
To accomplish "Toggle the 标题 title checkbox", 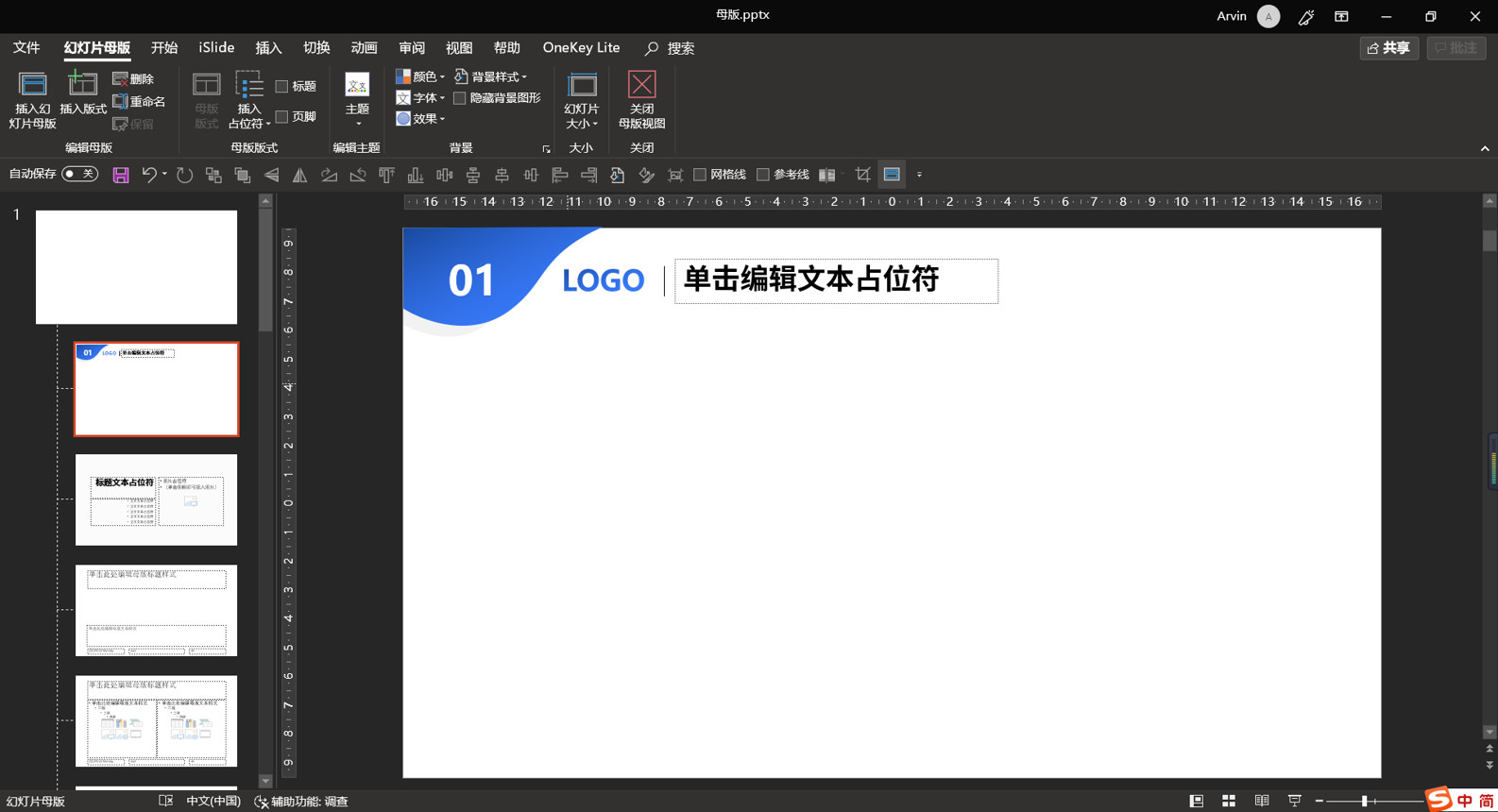I will 281,87.
